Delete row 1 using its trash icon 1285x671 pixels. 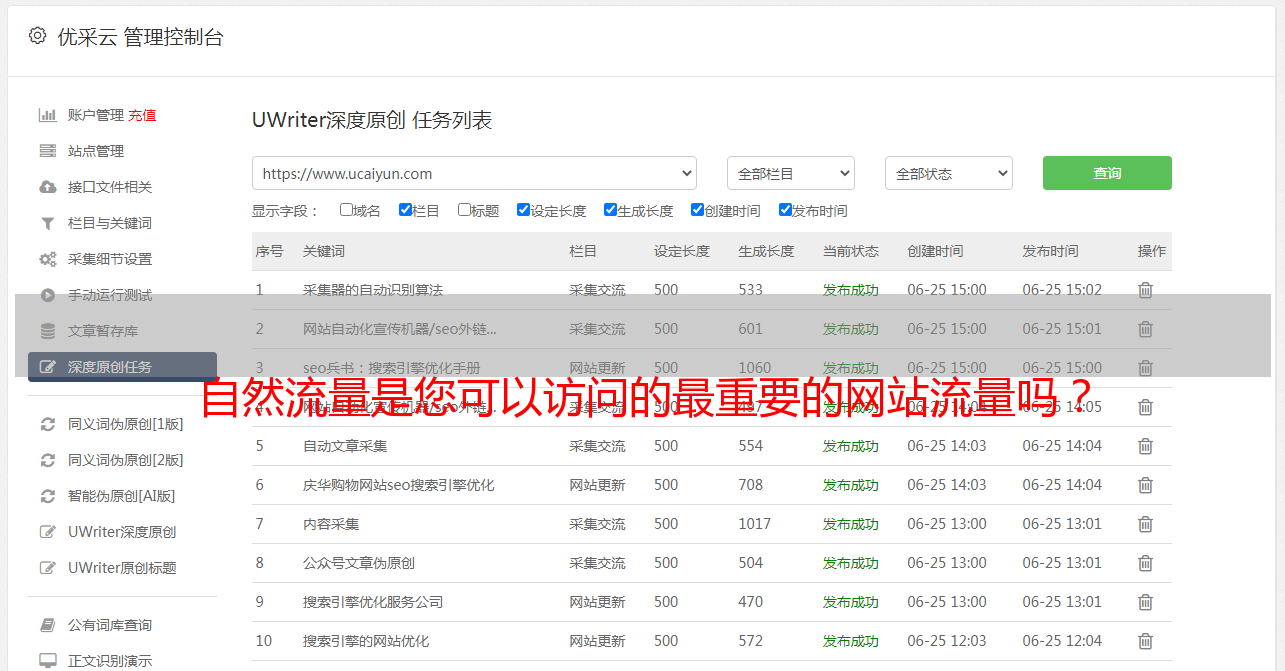[1145, 290]
